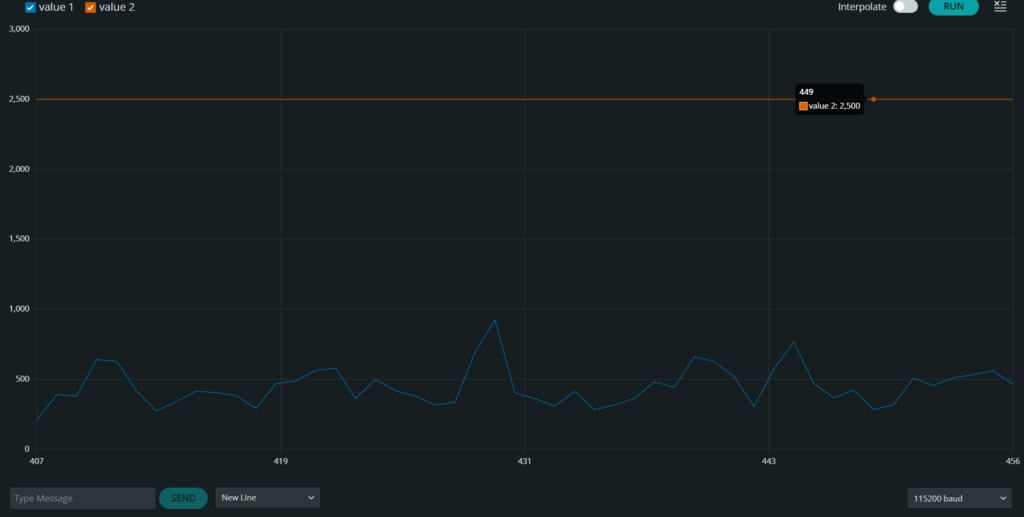Click the RUN button

click(x=953, y=7)
